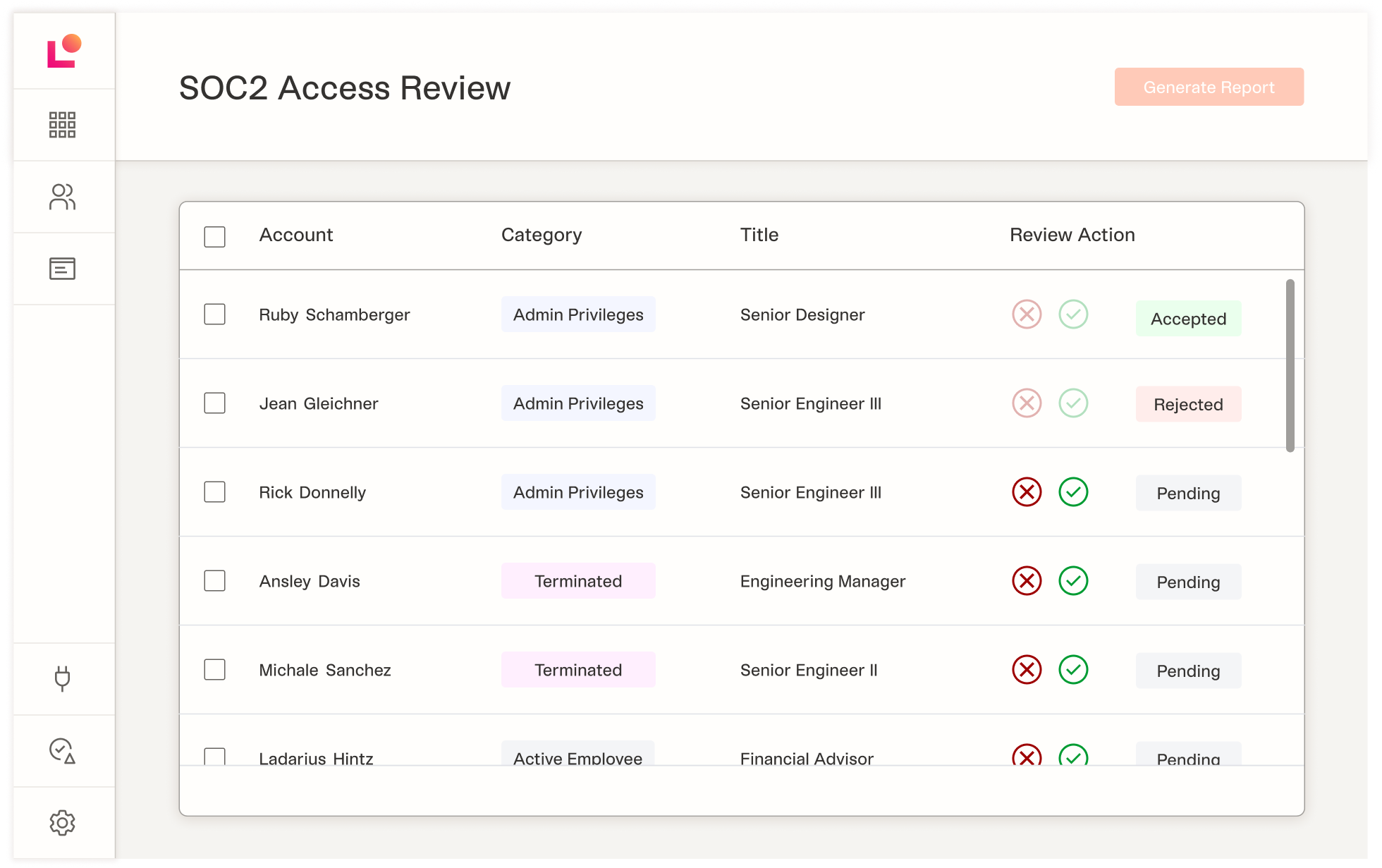Open the Reviews panel icon in sidebar
This screenshot has width=1382, height=868.
62,268
